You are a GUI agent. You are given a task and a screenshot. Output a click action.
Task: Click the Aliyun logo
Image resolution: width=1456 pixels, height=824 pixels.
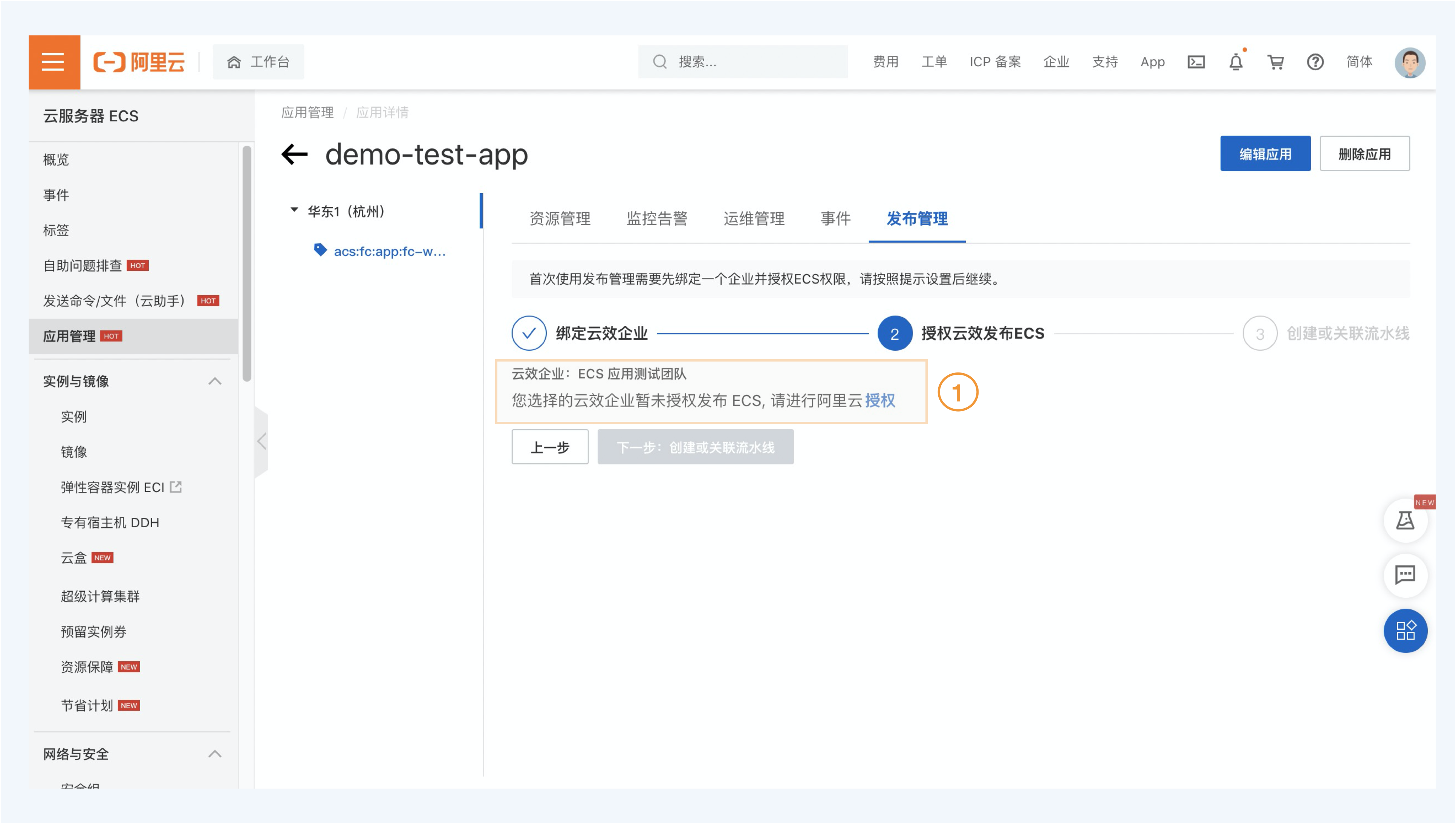139,62
